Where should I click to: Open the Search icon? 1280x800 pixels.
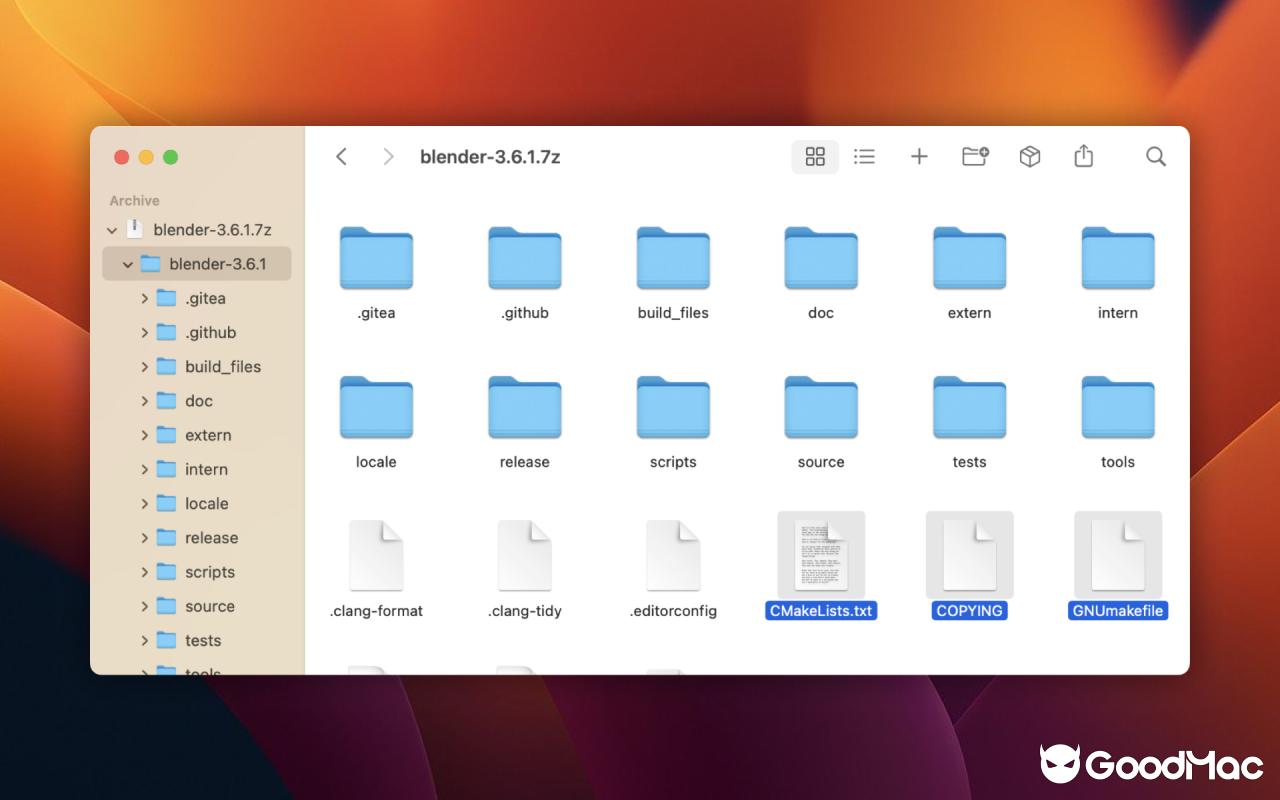[1155, 156]
